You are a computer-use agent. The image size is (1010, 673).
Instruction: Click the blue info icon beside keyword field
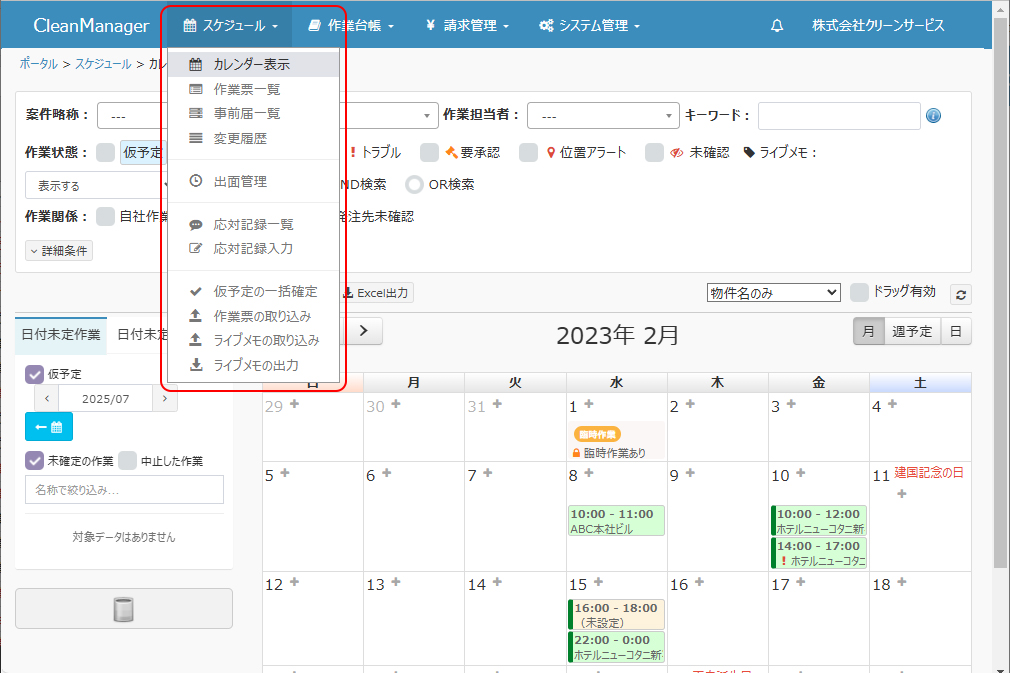pos(933,116)
